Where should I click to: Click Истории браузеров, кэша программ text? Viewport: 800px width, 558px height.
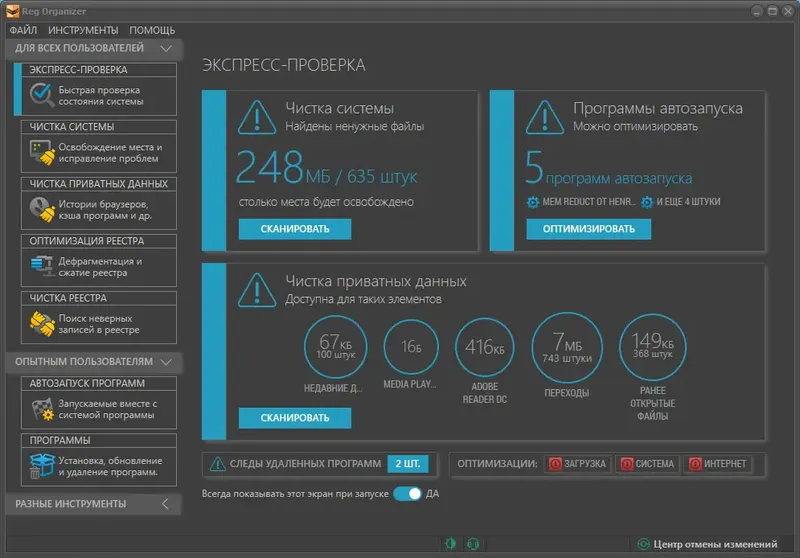(x=105, y=210)
